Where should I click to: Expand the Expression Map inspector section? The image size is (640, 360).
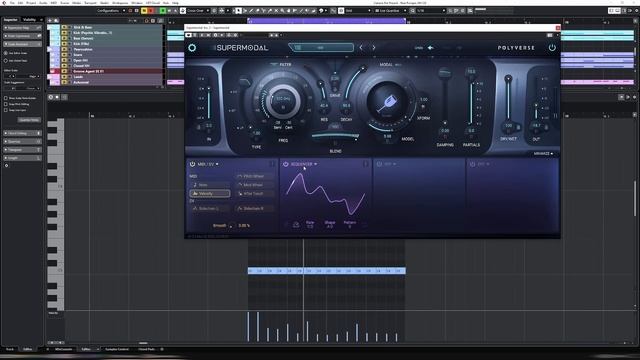click(x=22, y=28)
